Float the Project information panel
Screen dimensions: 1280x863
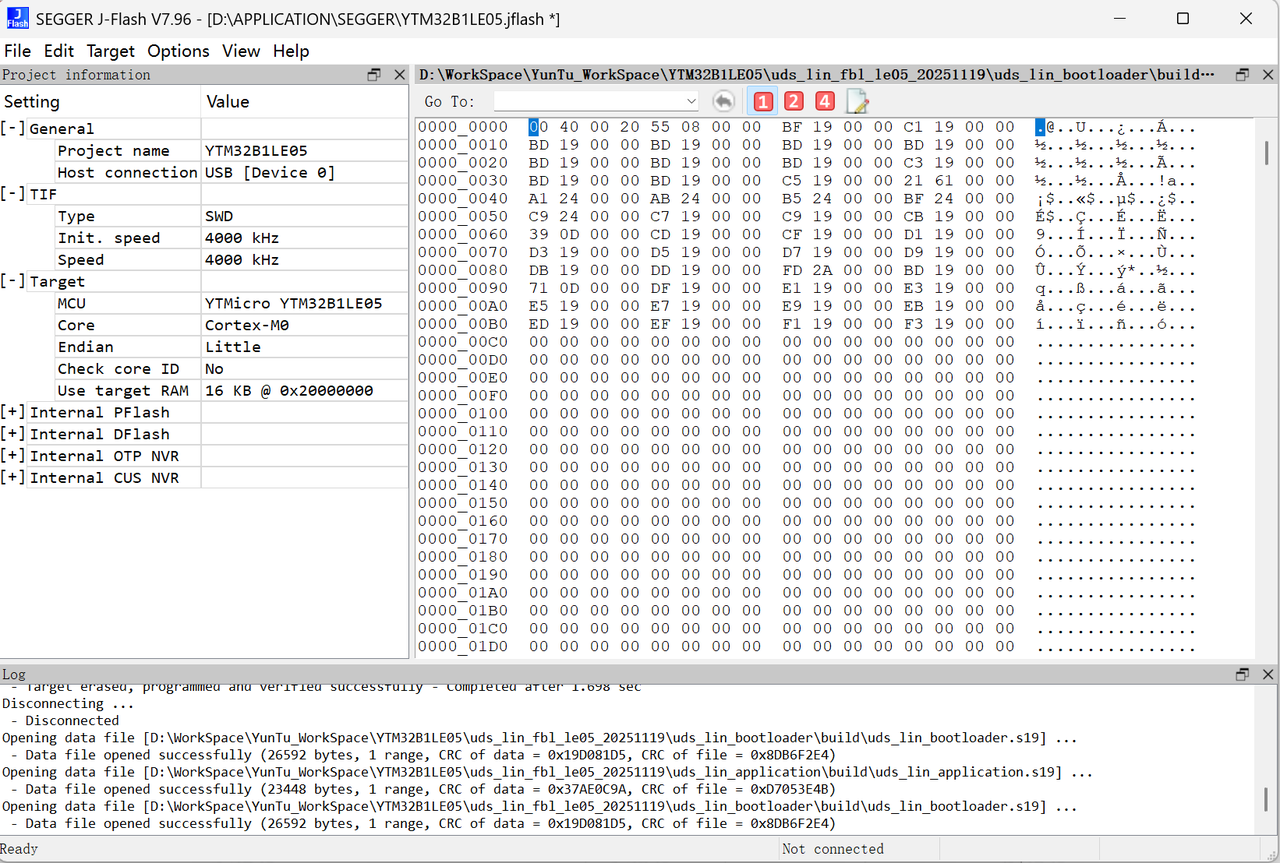coord(375,75)
